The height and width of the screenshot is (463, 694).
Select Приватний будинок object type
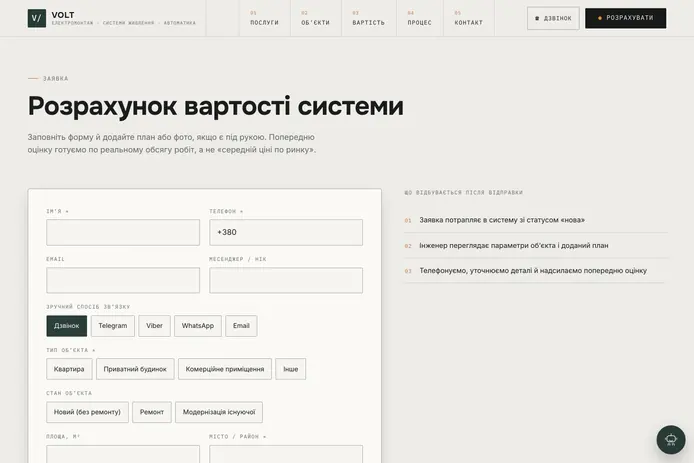click(135, 369)
